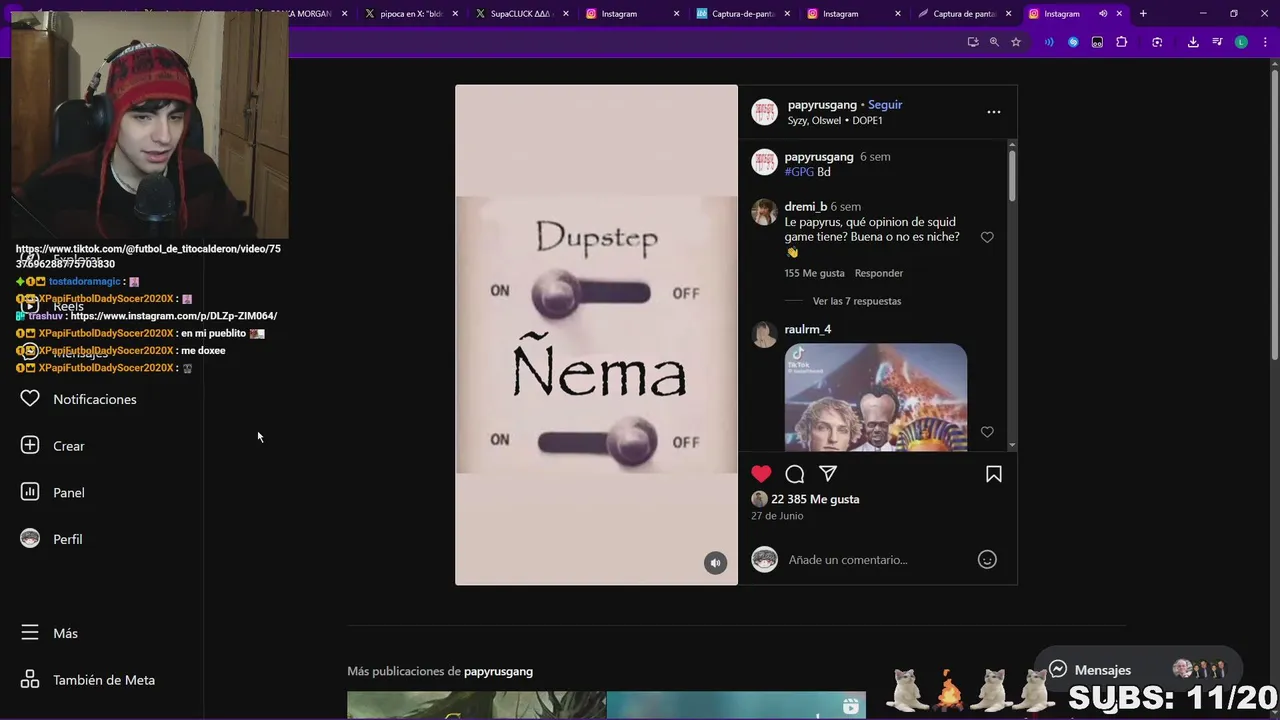This screenshot has height=720, width=1280.
Task: Switch to the Captura-de-panta tab
Action: point(741,14)
